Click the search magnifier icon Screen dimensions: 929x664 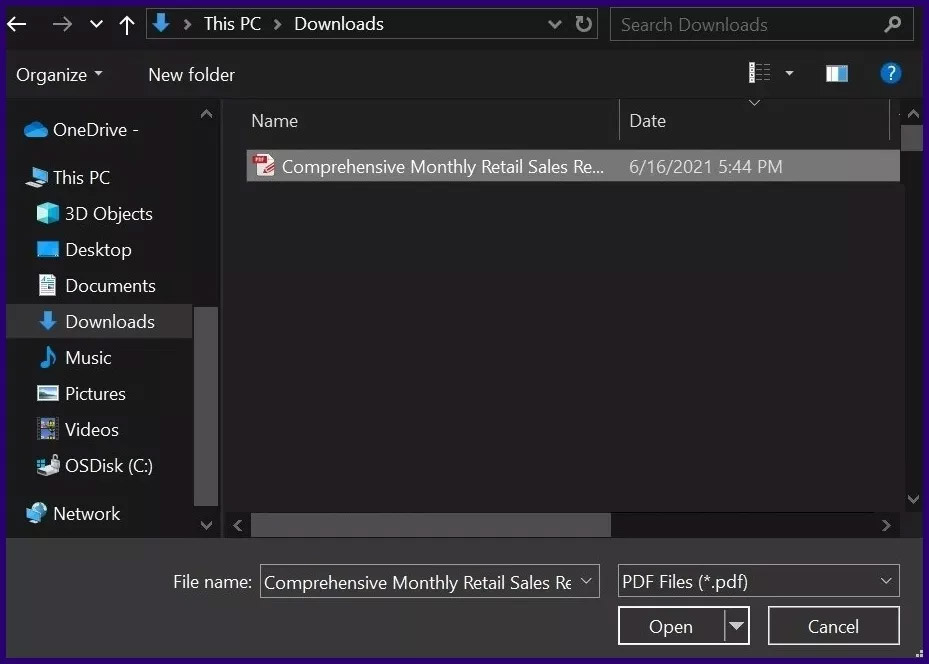coord(892,24)
